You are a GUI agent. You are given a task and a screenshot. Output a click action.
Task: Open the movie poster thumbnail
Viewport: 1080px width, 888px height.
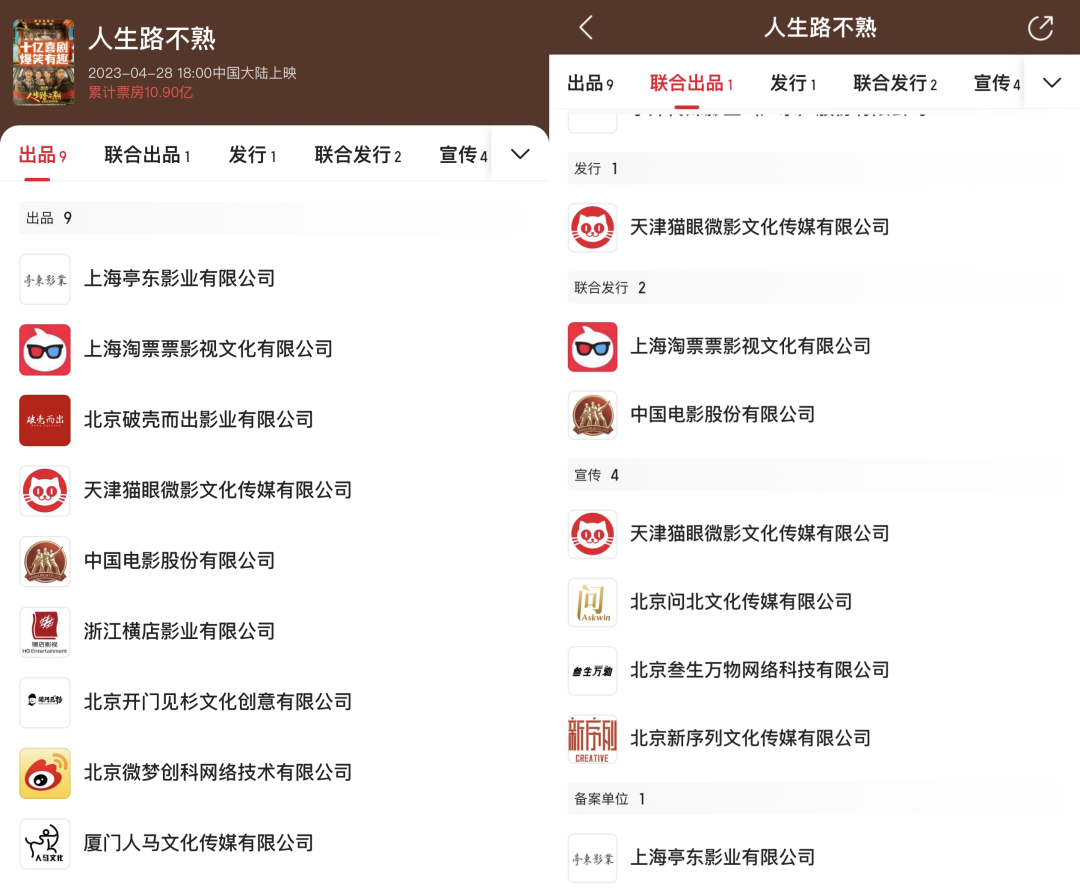tap(45, 64)
